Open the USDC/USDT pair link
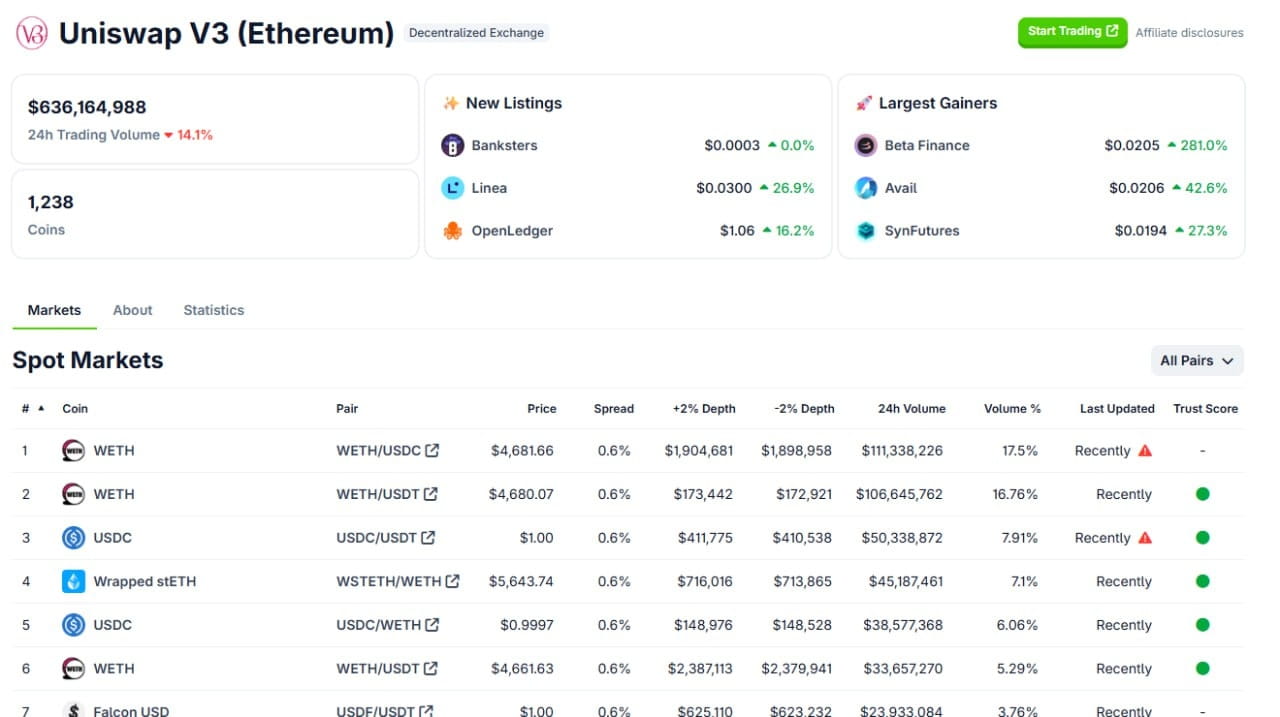This screenshot has height=717, width=1280. click(377, 538)
